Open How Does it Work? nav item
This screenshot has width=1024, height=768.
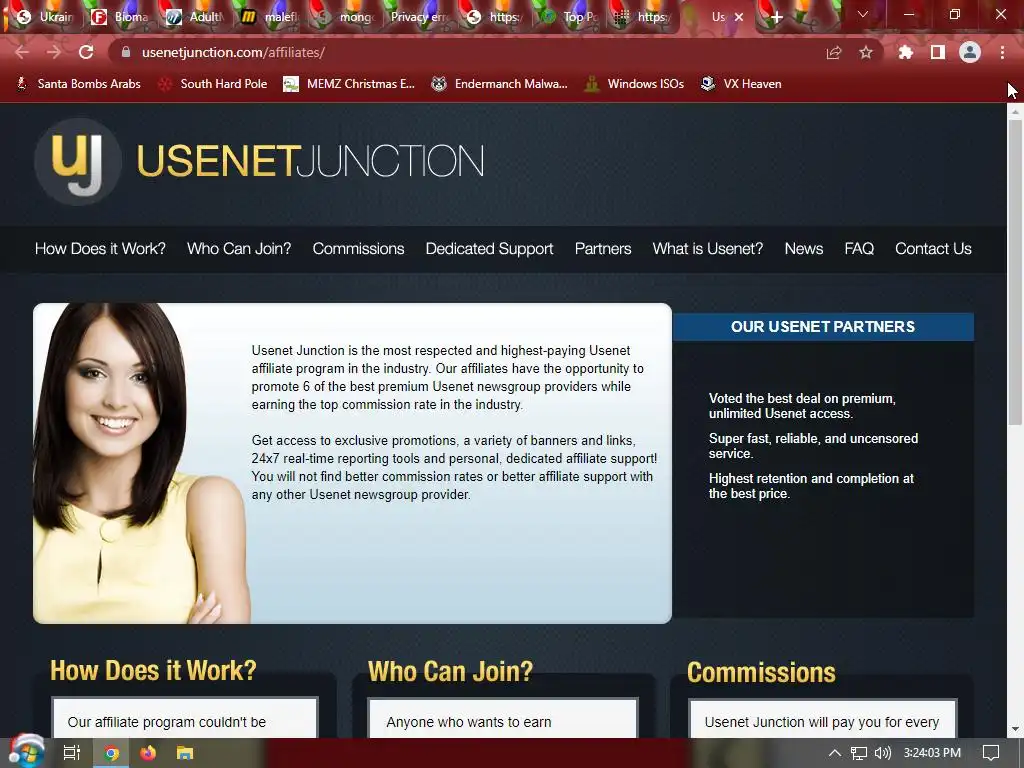(100, 249)
